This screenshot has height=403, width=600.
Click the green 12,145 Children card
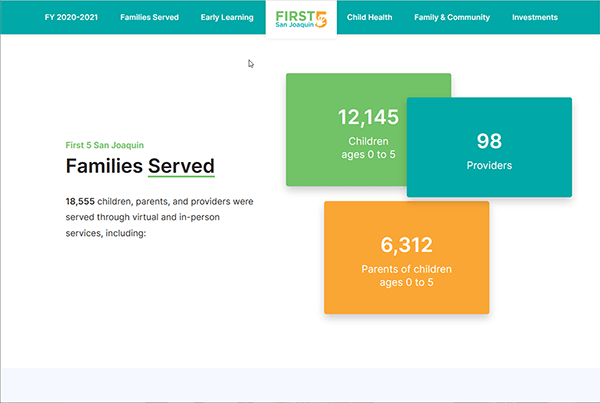pos(346,130)
